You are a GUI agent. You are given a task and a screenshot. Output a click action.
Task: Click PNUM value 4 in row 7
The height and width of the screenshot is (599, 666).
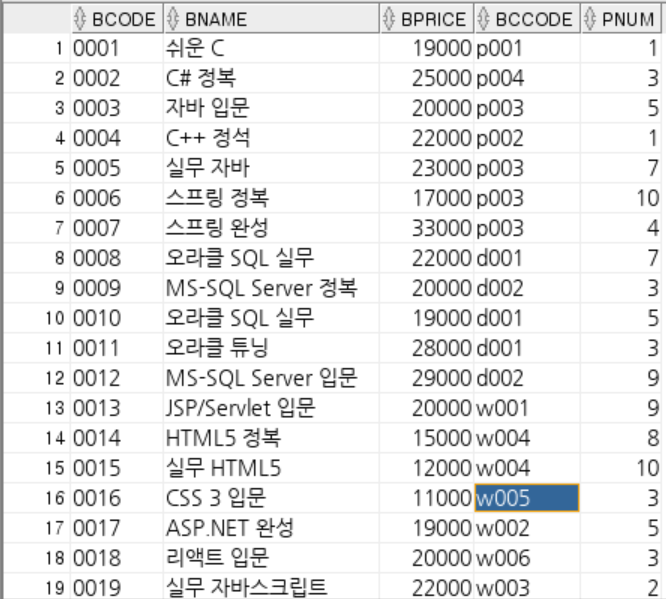pos(621,228)
